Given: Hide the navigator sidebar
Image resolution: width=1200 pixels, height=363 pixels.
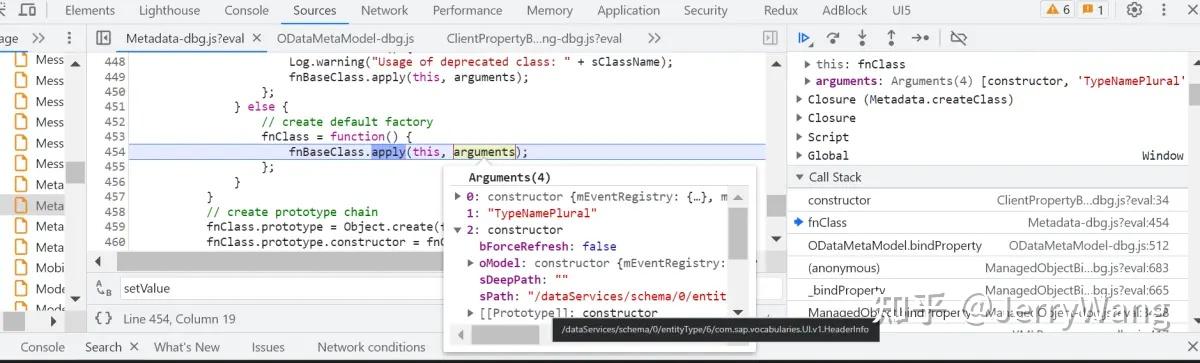Looking at the screenshot, I should coord(103,38).
